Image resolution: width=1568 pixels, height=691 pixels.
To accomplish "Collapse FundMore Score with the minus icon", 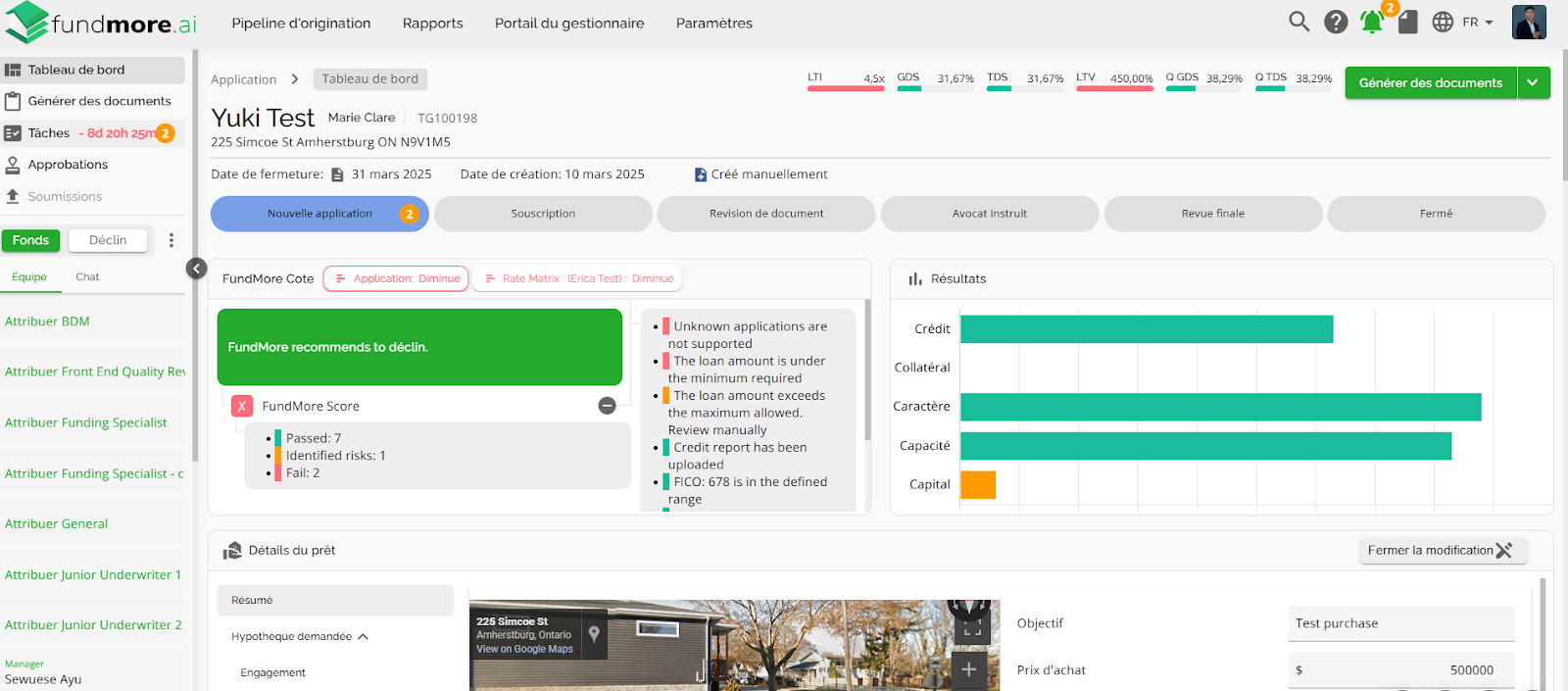I will click(607, 406).
